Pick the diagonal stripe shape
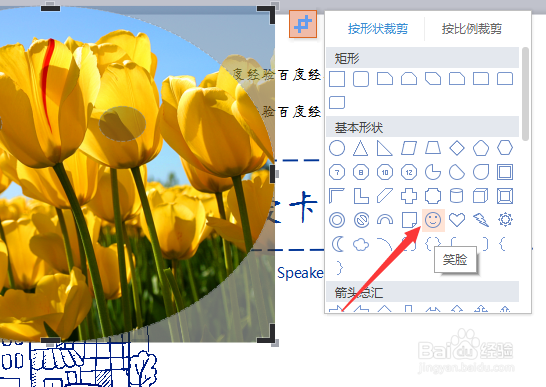546x387 pixels. (x=385, y=196)
